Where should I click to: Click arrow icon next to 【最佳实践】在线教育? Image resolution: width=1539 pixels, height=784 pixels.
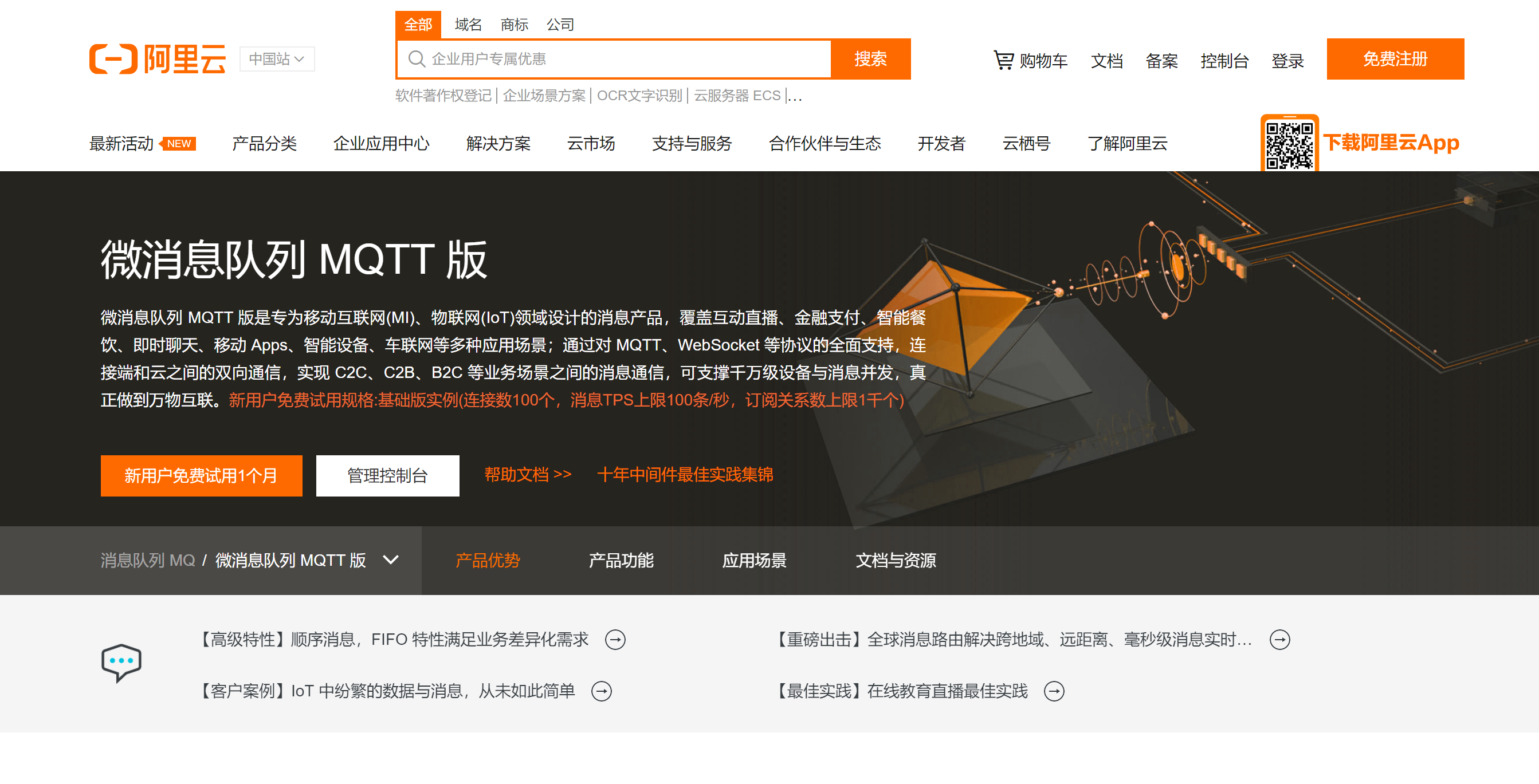click(x=1054, y=691)
